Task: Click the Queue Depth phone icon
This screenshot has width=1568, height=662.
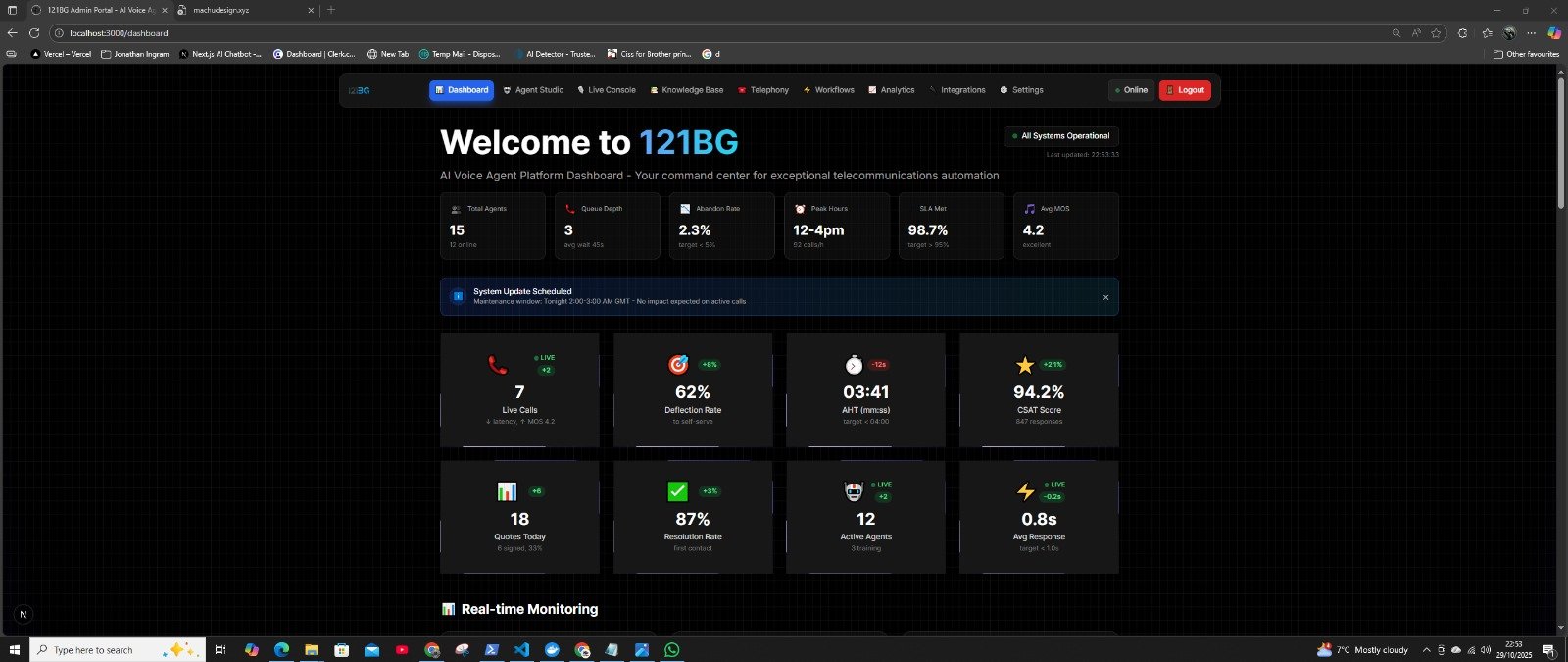Action: (570, 209)
